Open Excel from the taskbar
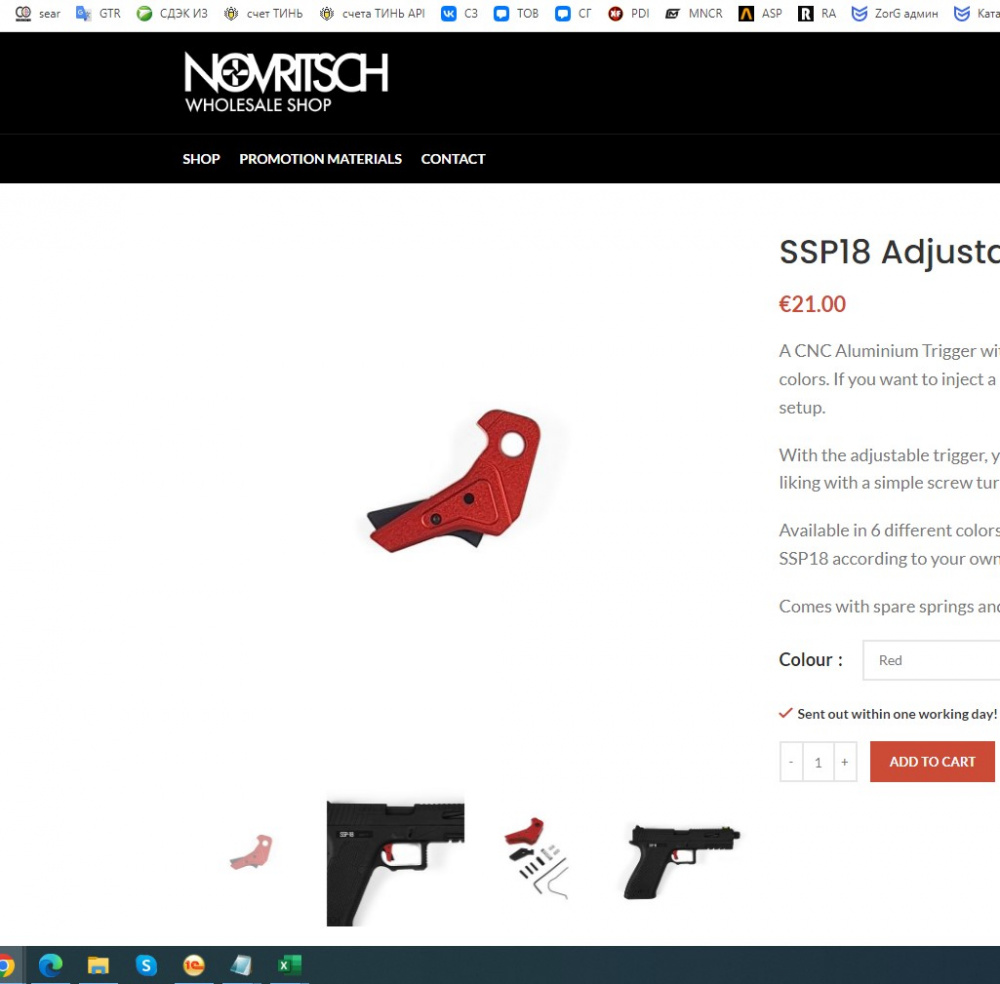Screen dimensions: 1000x984 tap(290, 965)
